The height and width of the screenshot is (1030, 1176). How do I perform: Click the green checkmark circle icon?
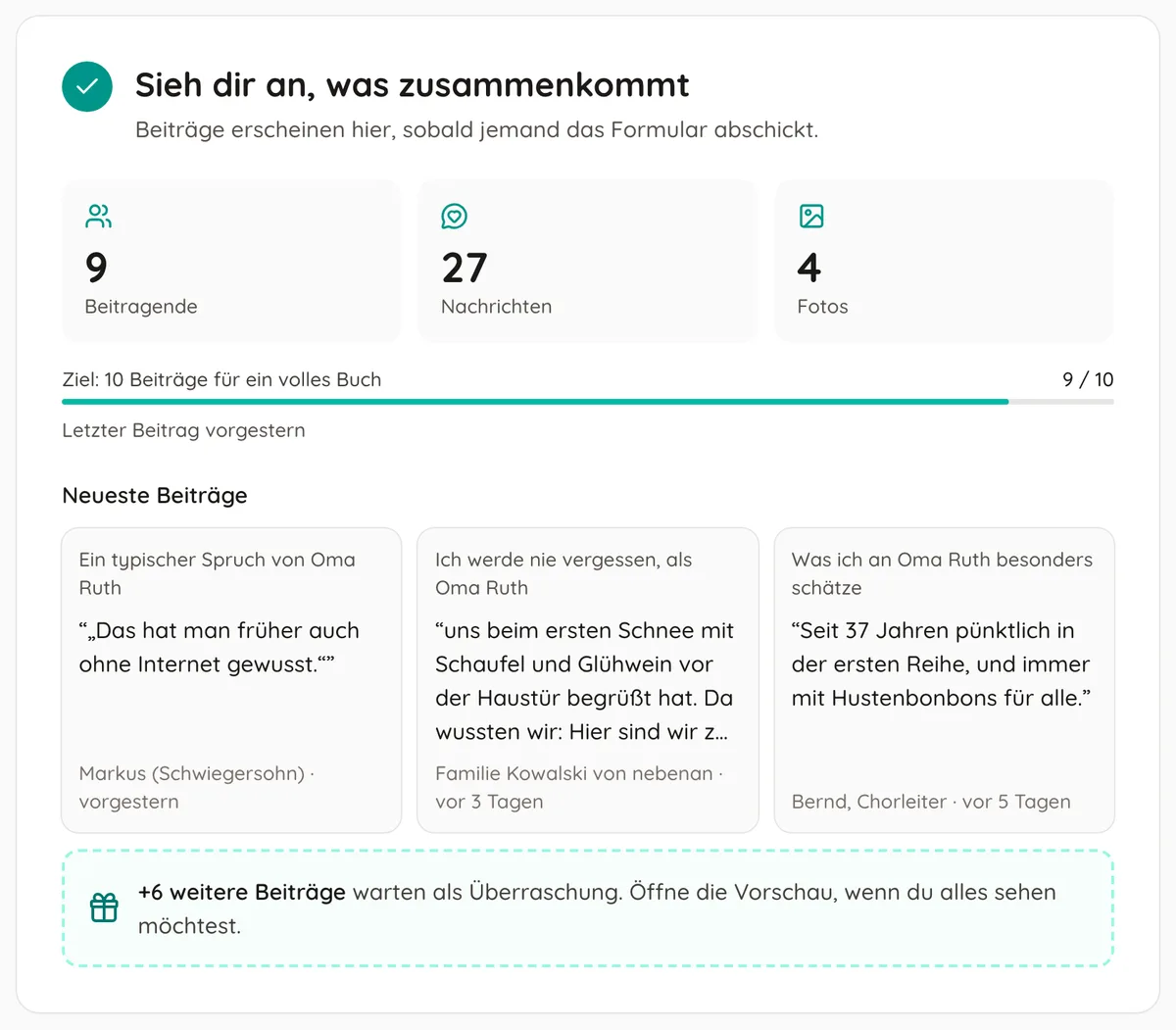(x=87, y=86)
